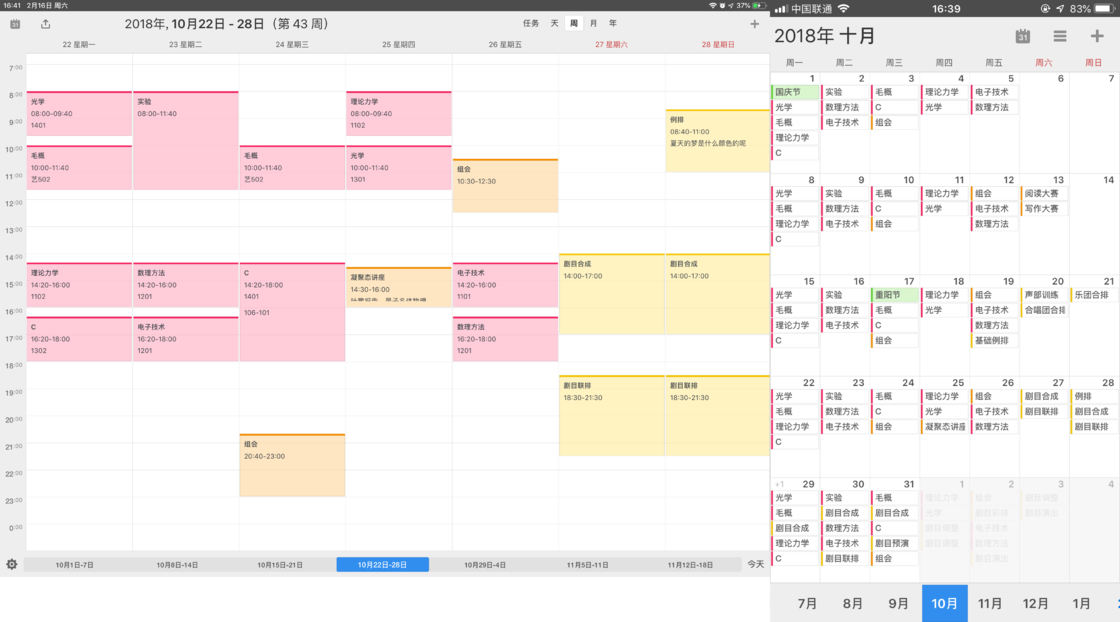Select highlighted 10月 in month strip
The width and height of the screenshot is (1120, 622).
click(944, 603)
